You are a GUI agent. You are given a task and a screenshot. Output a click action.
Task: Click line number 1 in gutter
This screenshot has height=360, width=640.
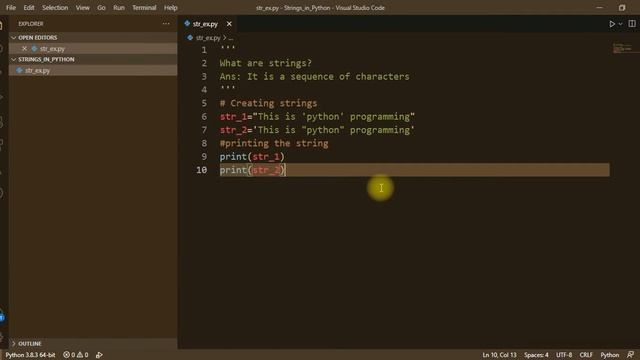click(204, 50)
